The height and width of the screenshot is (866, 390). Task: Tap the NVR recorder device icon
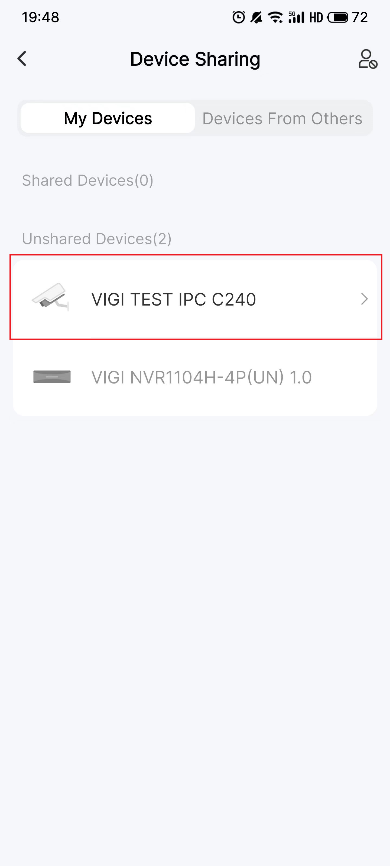pos(51,377)
